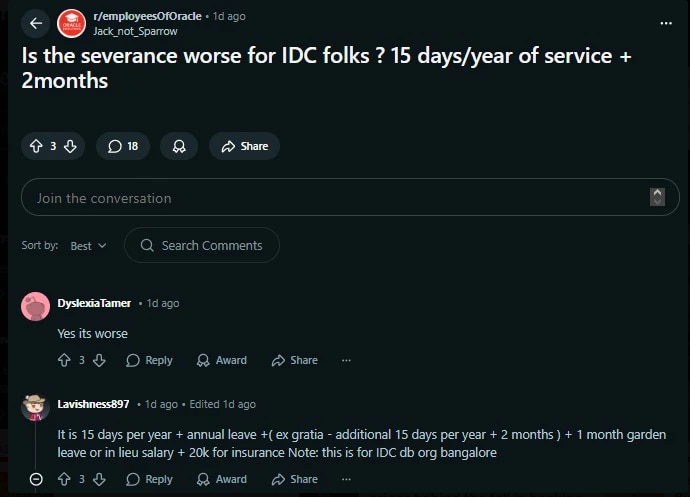Click the Join the conversation field
Screen dimensions: 690x497
click(330, 198)
